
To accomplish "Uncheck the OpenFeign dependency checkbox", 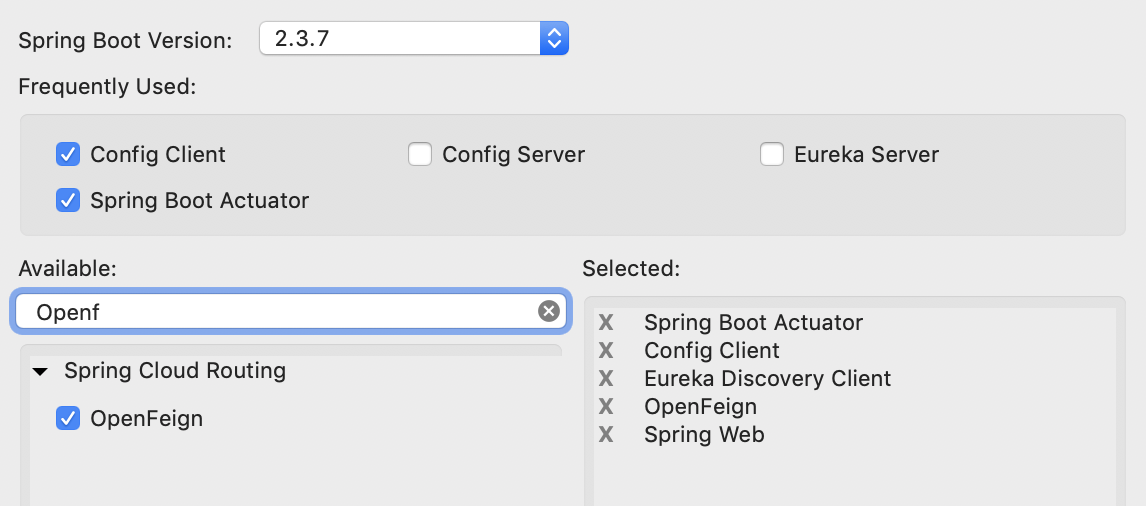I will tap(68, 419).
